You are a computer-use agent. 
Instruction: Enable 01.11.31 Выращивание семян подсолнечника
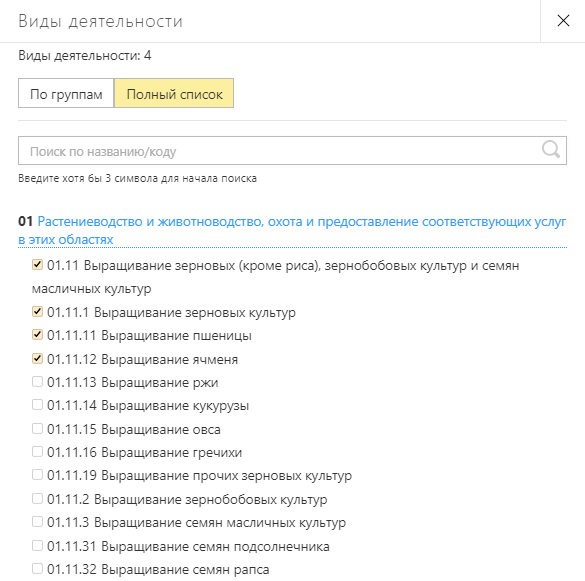click(x=37, y=546)
